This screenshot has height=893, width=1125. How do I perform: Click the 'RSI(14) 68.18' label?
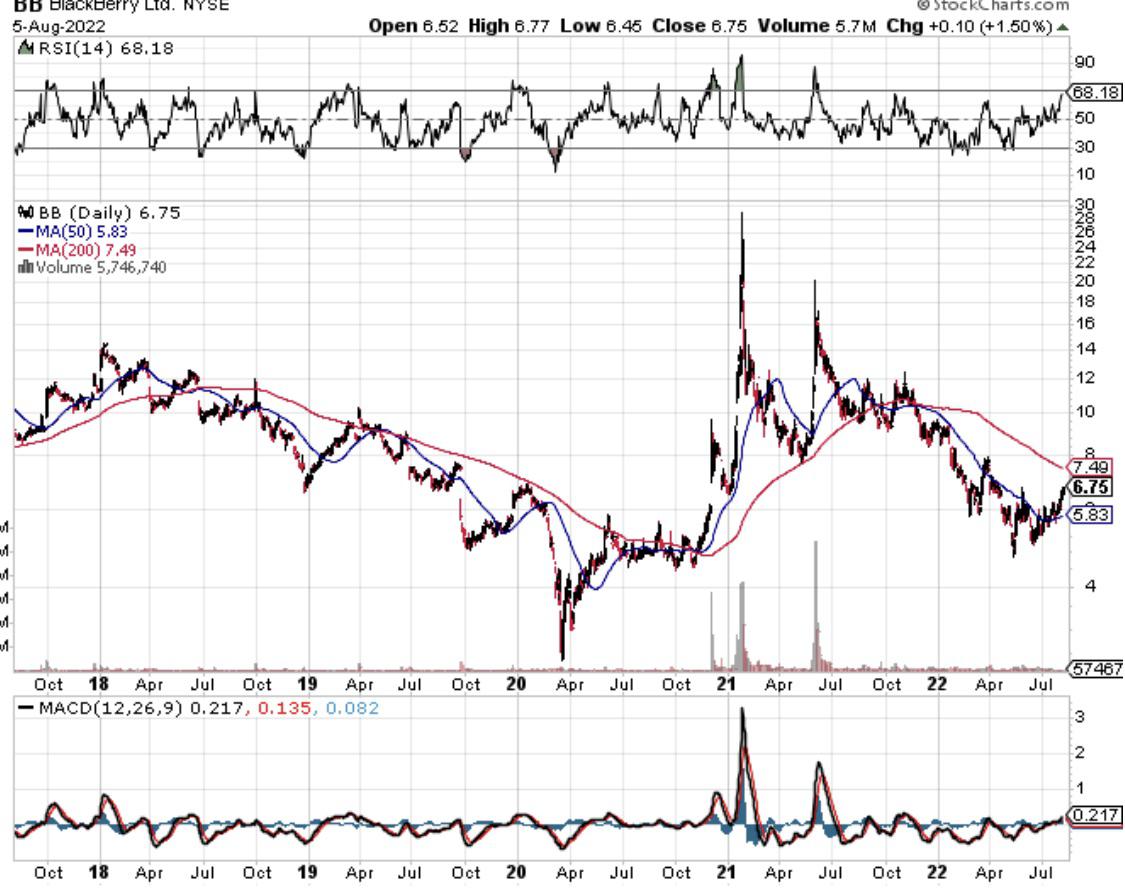(x=106, y=48)
